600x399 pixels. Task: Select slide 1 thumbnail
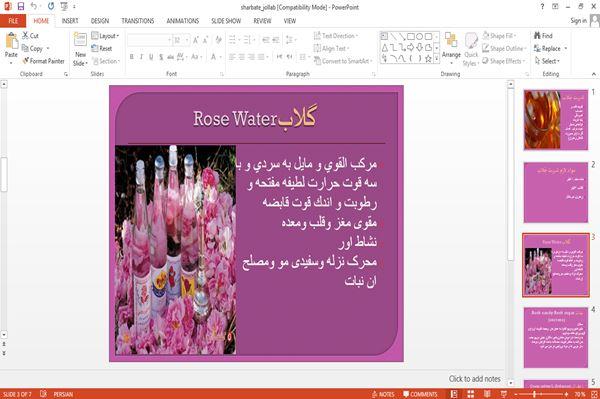(x=556, y=120)
